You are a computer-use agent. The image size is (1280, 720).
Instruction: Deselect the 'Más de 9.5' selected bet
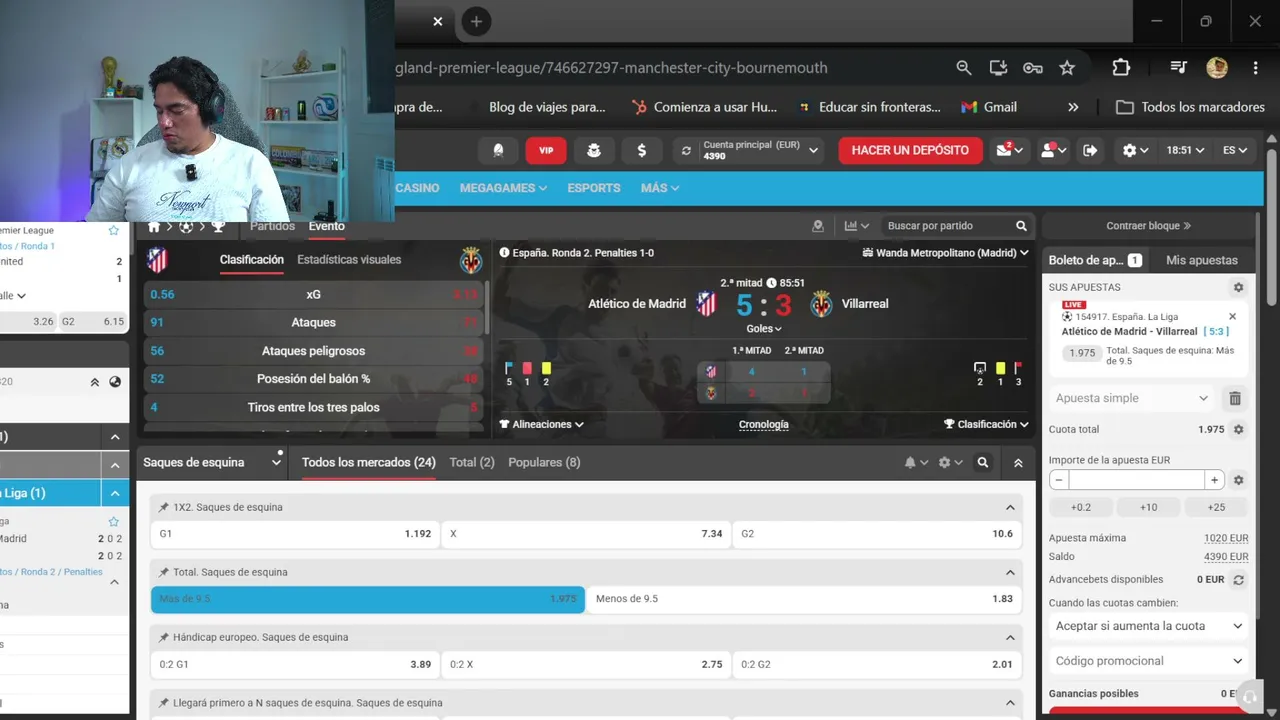[368, 599]
